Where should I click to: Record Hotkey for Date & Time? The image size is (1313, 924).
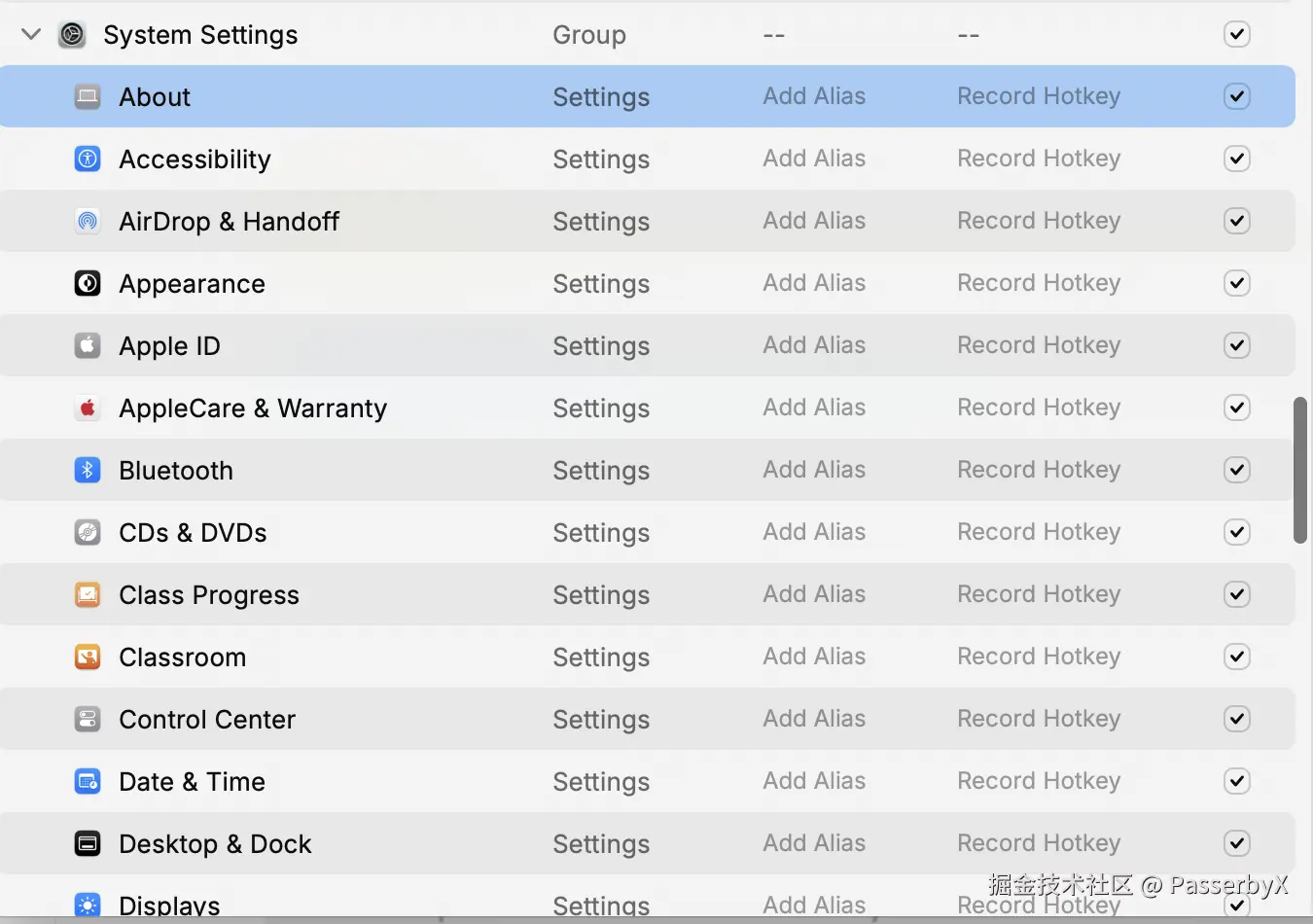[x=1039, y=781]
